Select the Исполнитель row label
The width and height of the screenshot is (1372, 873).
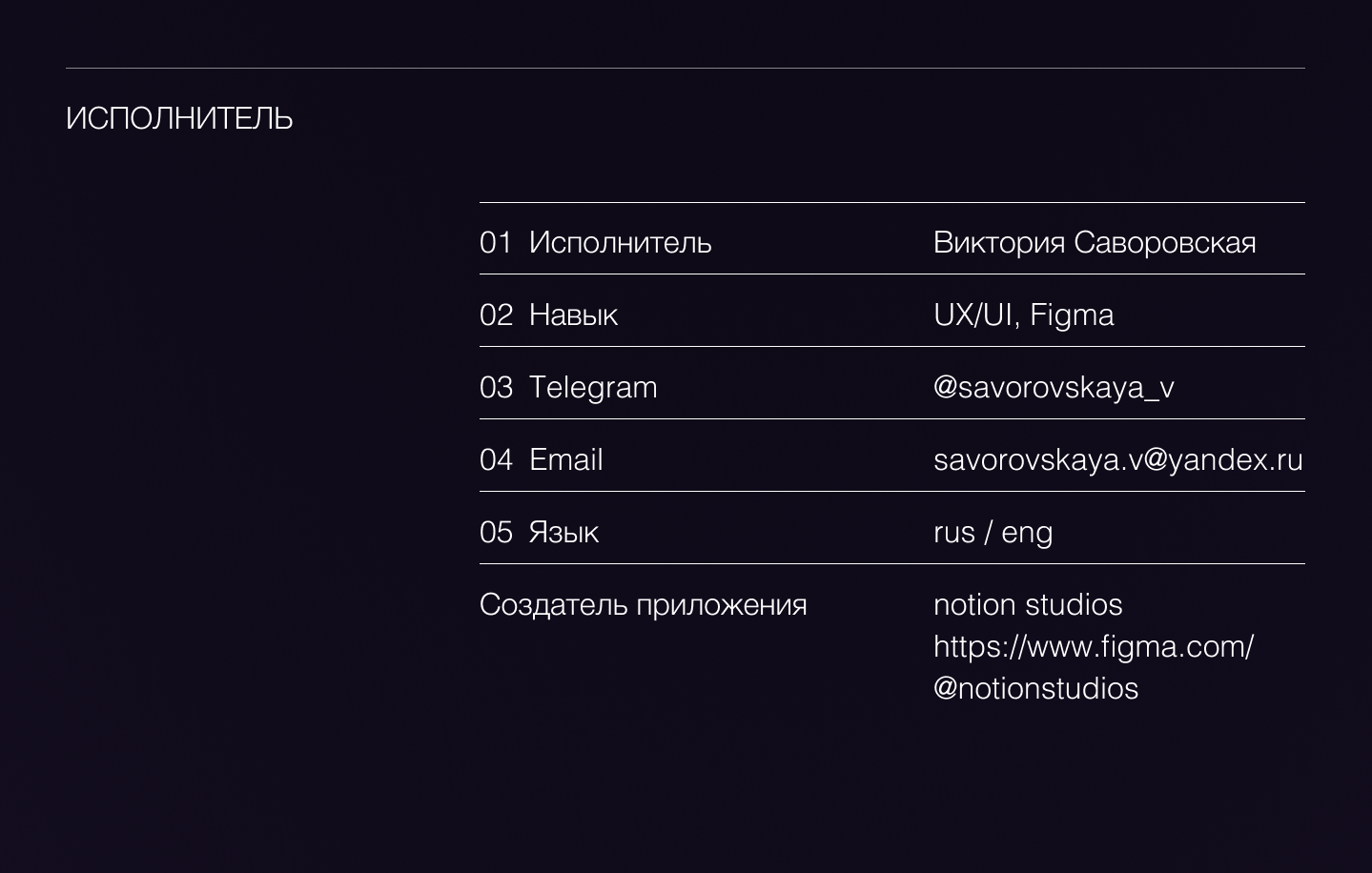tap(620, 242)
